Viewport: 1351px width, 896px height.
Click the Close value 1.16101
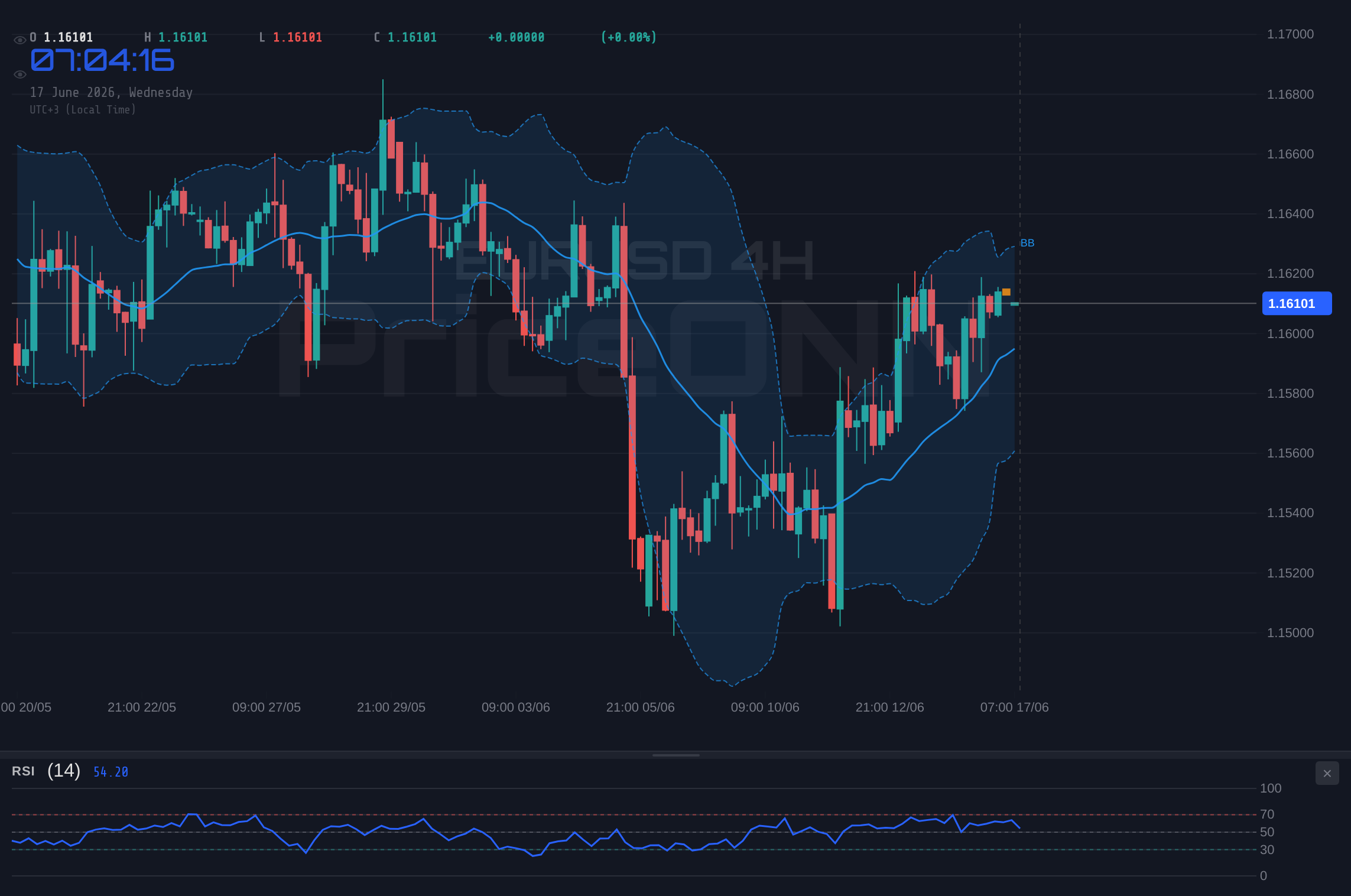412,37
